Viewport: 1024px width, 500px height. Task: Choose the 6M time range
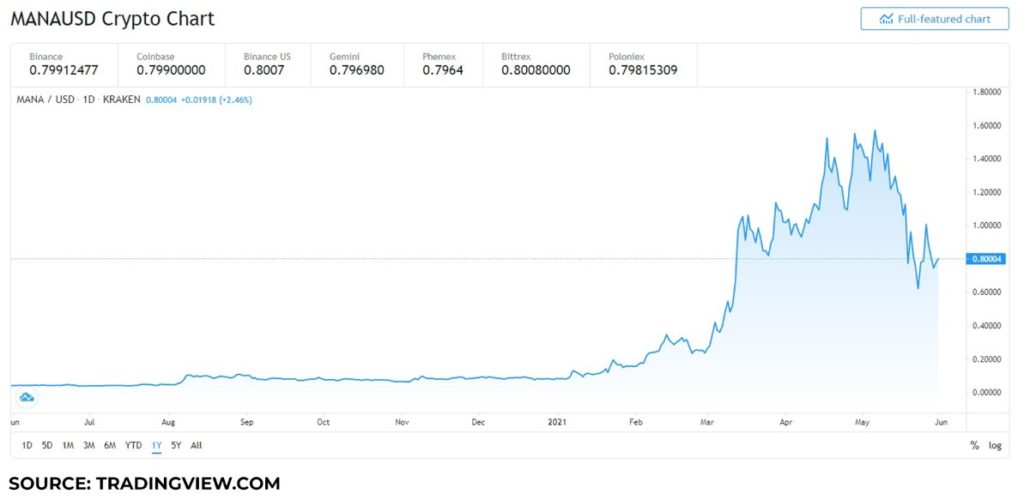point(110,445)
